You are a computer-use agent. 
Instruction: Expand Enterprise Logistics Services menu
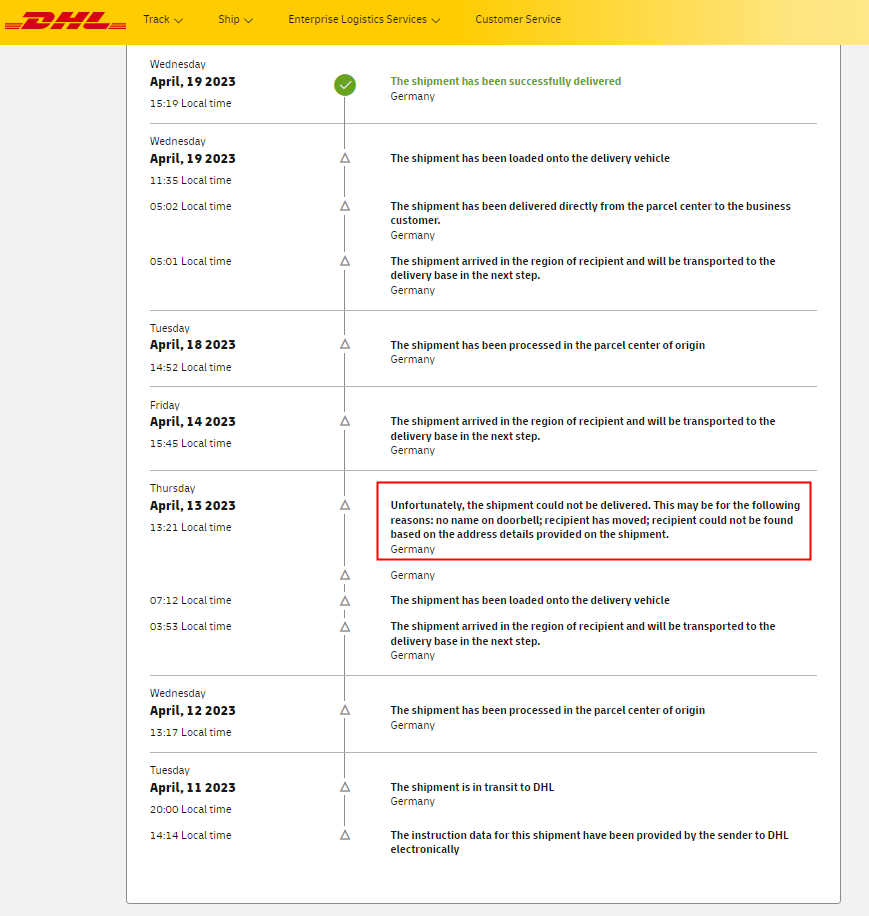coord(364,20)
